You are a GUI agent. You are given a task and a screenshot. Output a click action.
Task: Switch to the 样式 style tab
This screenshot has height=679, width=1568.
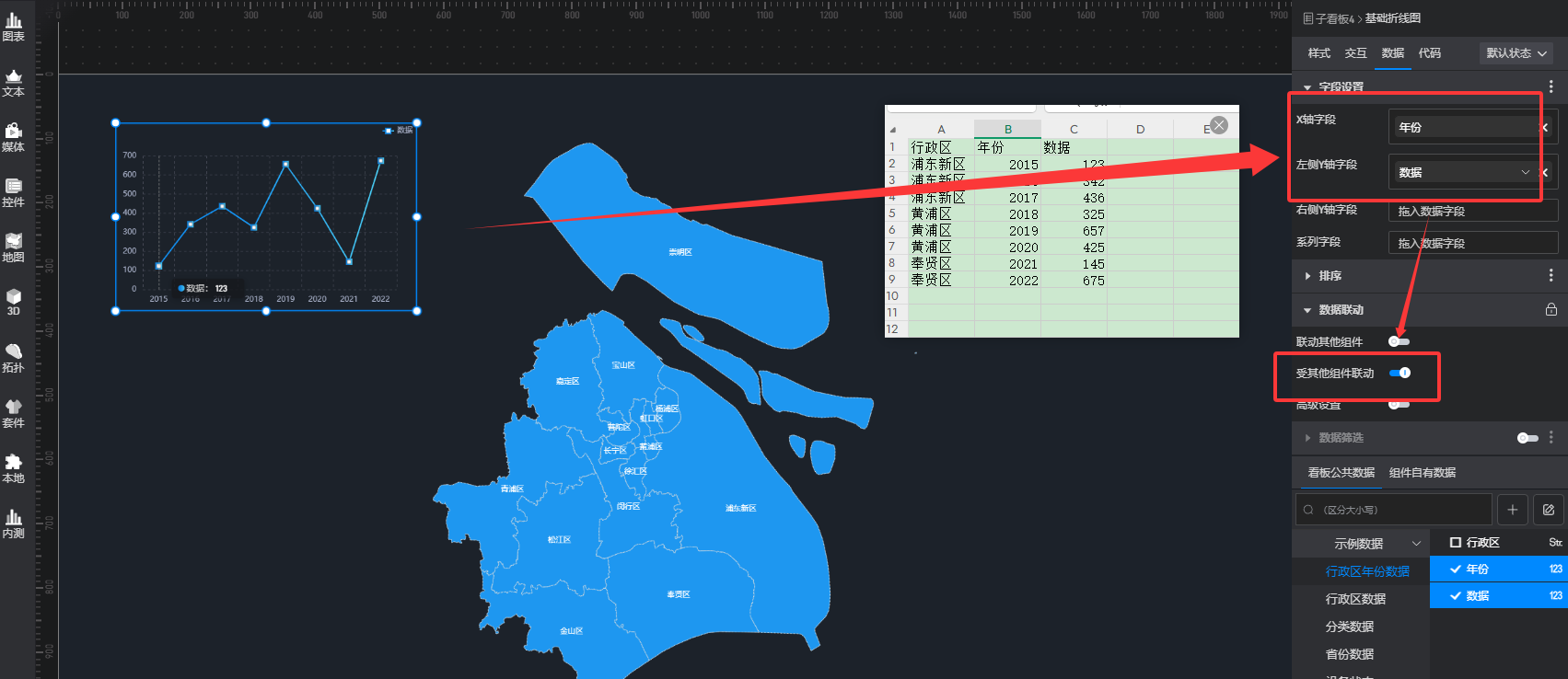tap(1318, 53)
